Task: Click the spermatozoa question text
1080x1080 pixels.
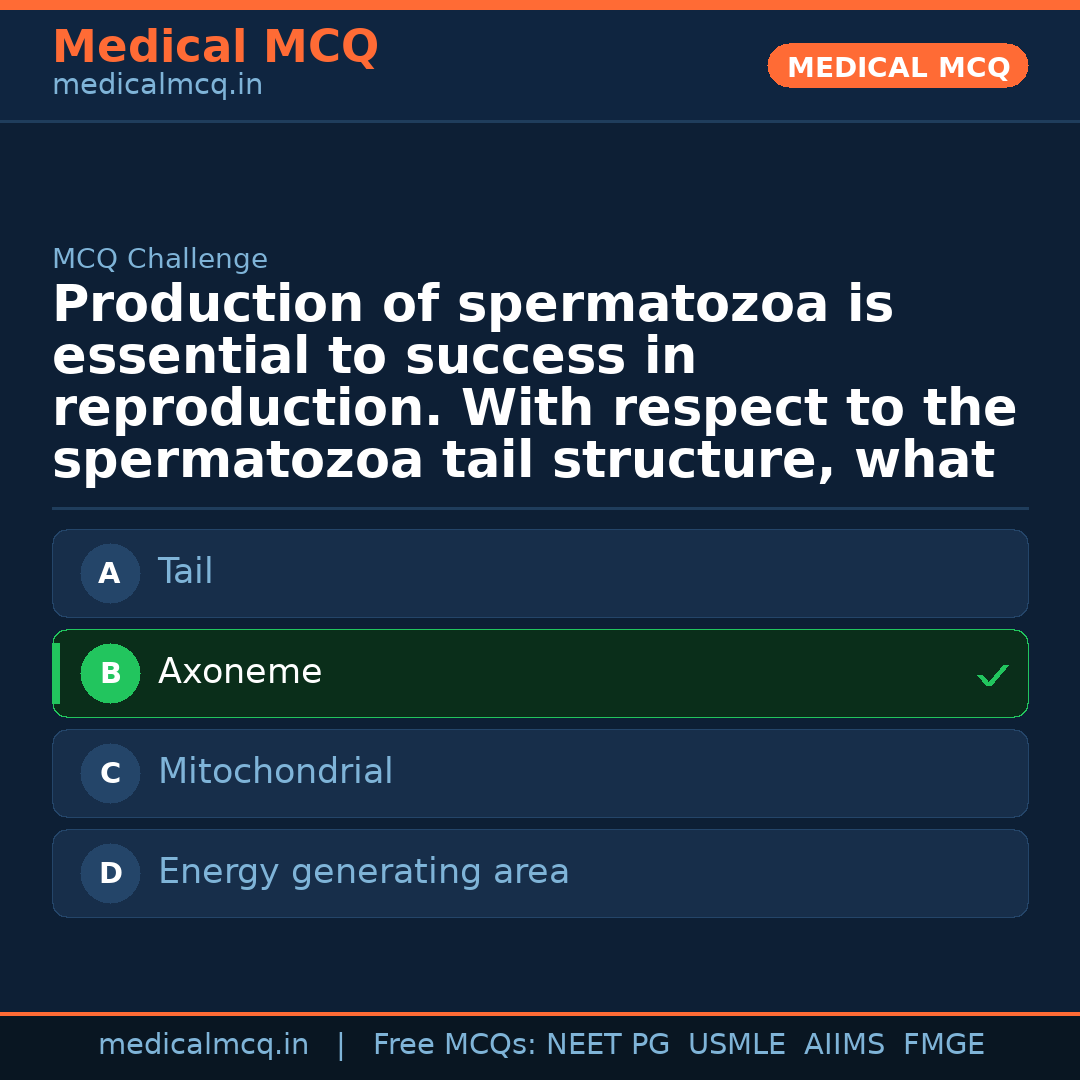Action: (x=534, y=382)
